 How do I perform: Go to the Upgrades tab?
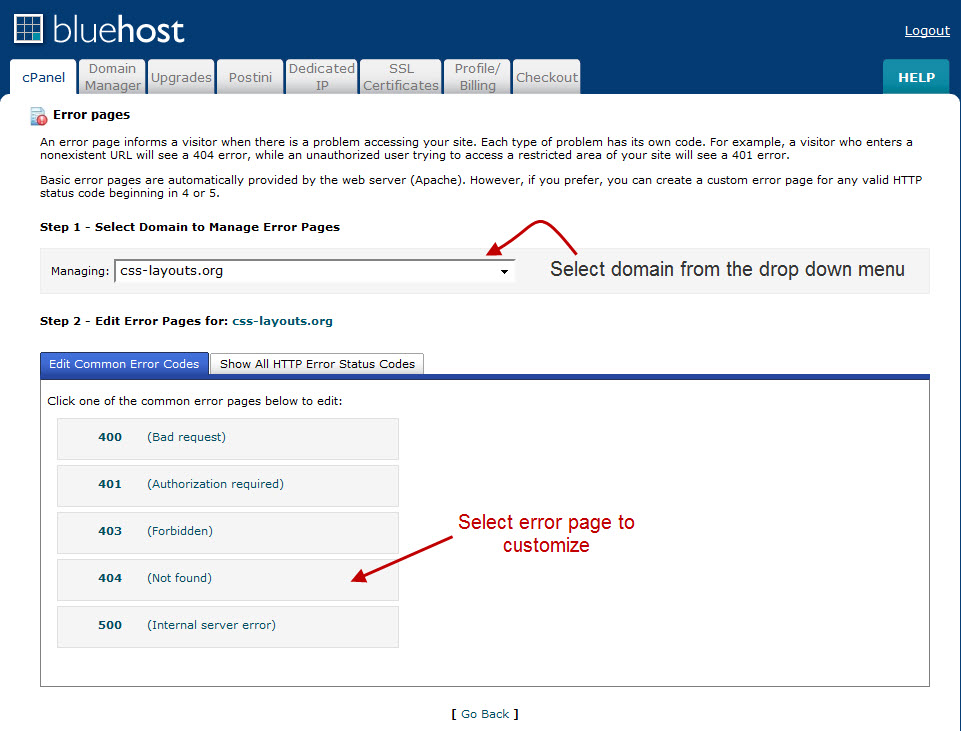[181, 77]
